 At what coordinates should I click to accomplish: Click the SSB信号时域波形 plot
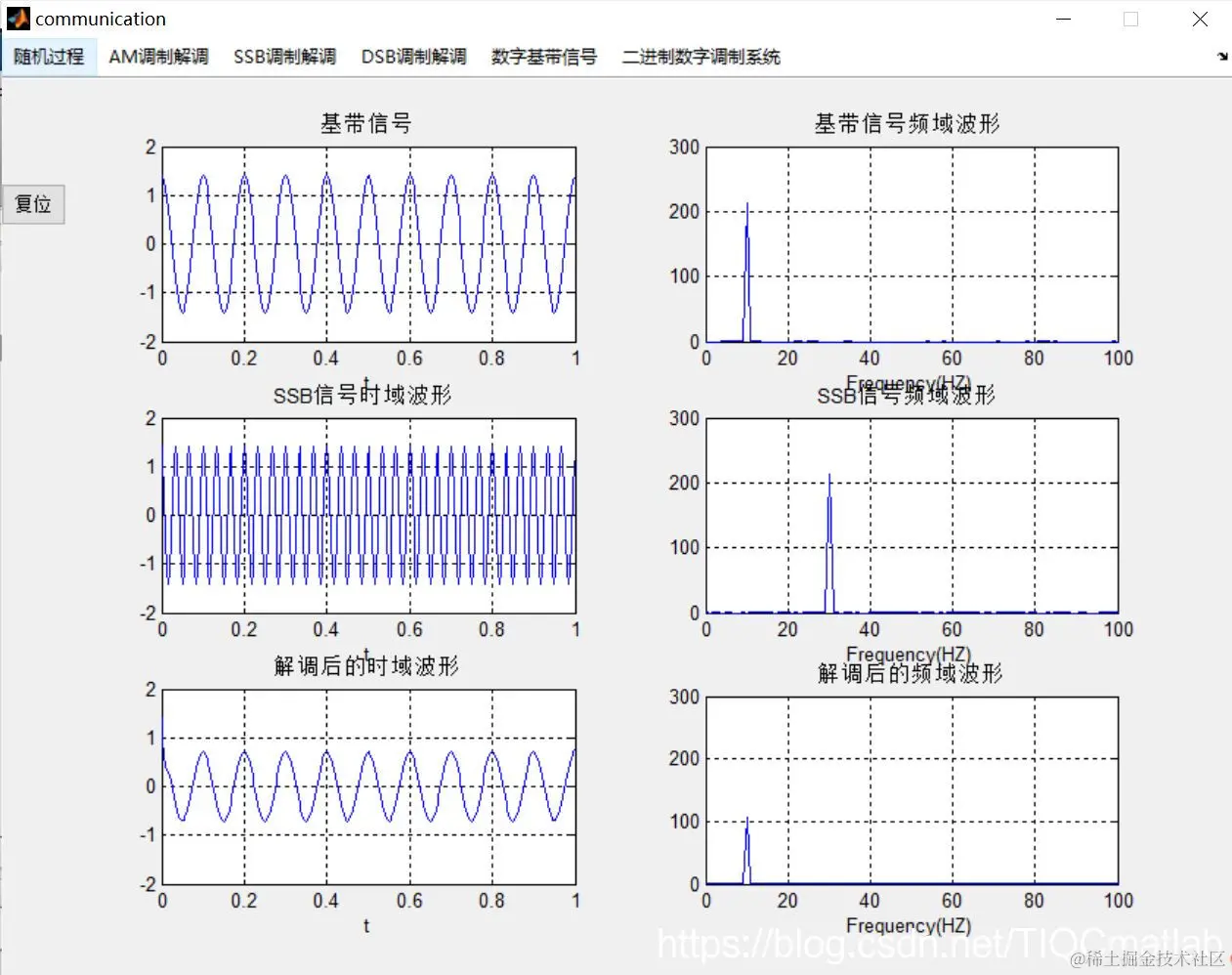[368, 515]
